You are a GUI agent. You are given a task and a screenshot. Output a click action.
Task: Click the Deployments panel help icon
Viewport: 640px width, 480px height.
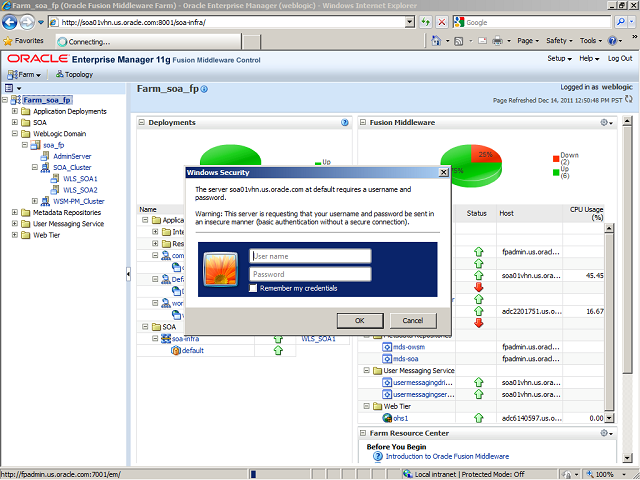click(x=344, y=123)
